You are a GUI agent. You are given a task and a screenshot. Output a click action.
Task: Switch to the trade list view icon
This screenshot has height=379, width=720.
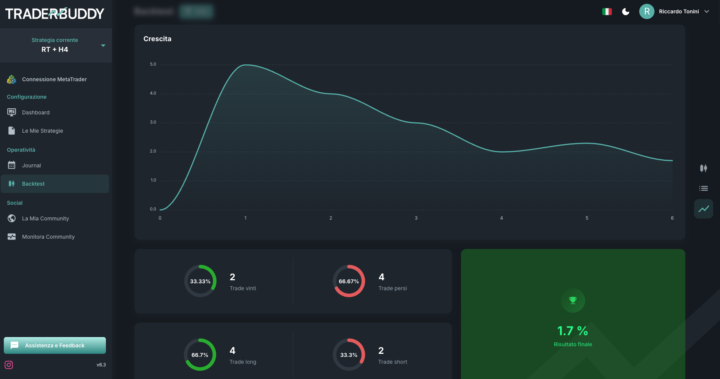point(703,188)
